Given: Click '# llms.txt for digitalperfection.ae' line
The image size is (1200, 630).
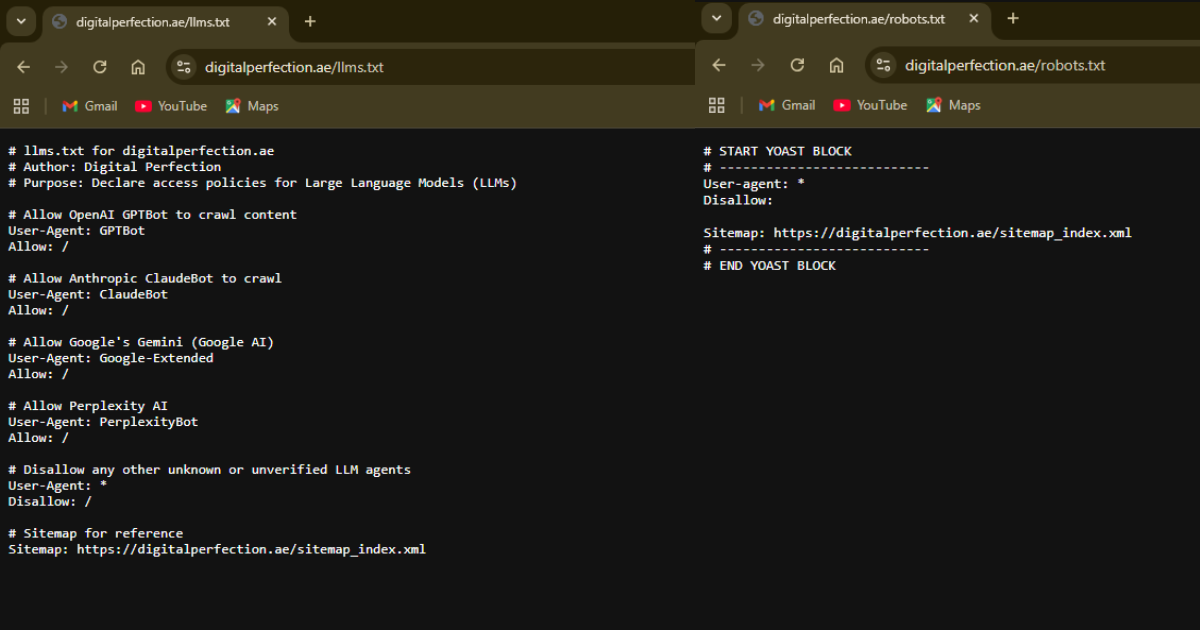Looking at the screenshot, I should pyautogui.click(x=141, y=151).
